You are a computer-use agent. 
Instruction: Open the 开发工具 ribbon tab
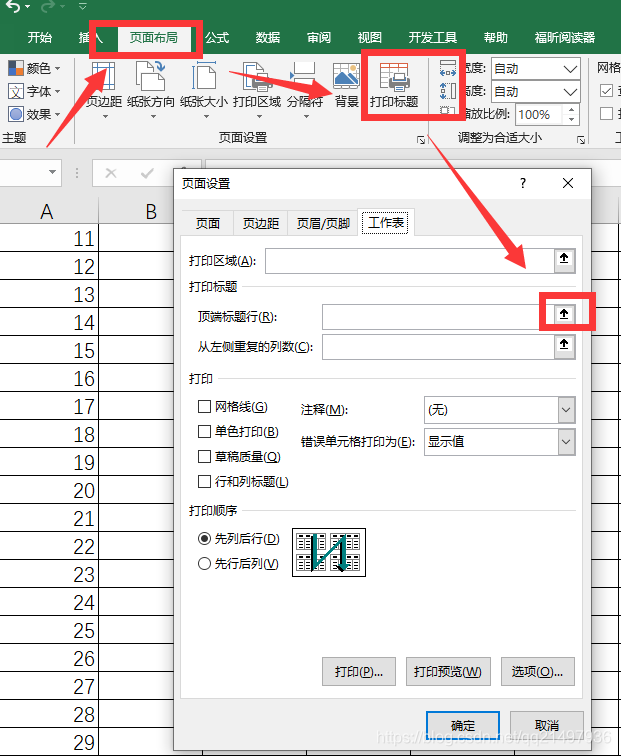[x=432, y=38]
